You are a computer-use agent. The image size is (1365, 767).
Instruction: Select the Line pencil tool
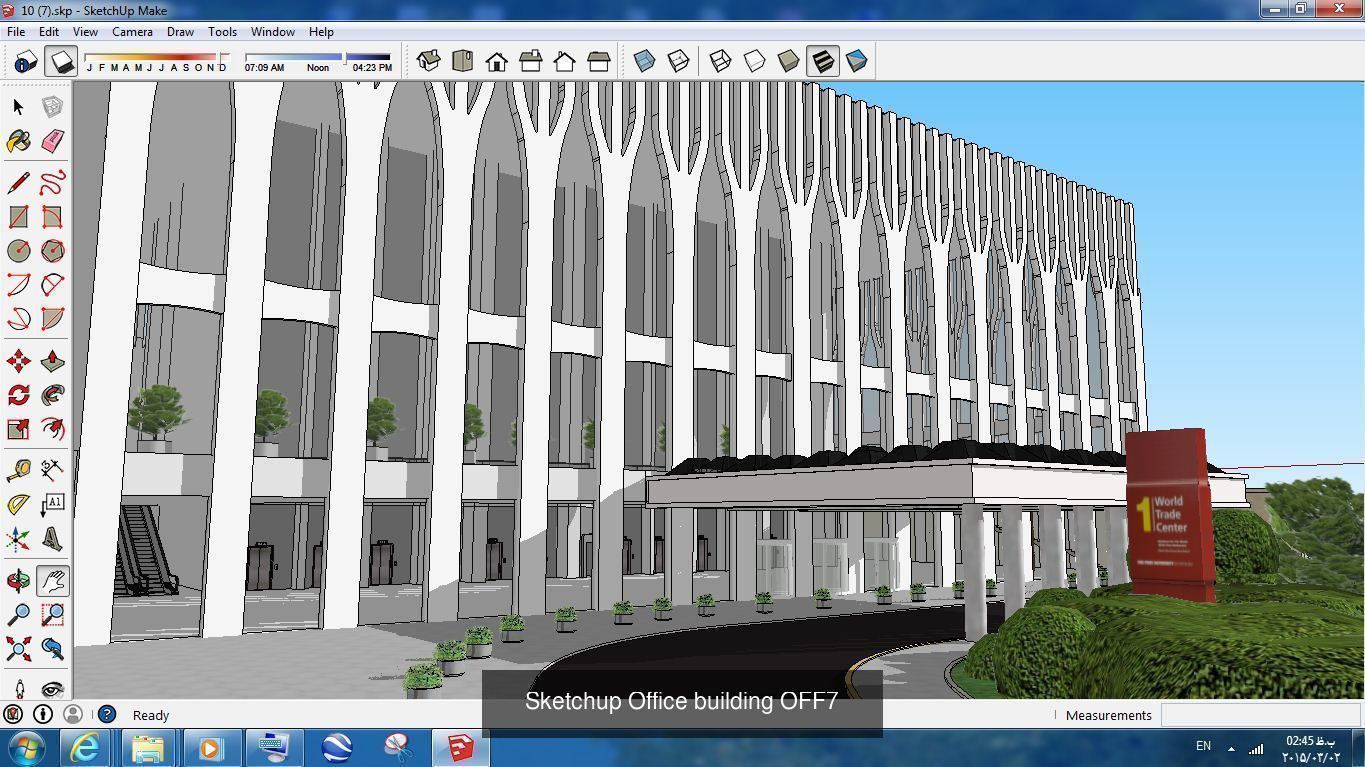click(18, 183)
